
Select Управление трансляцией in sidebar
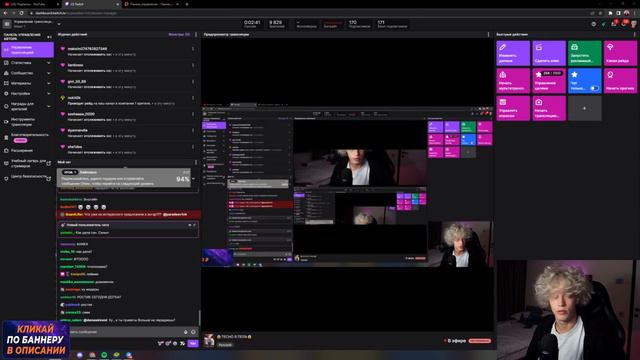27,50
